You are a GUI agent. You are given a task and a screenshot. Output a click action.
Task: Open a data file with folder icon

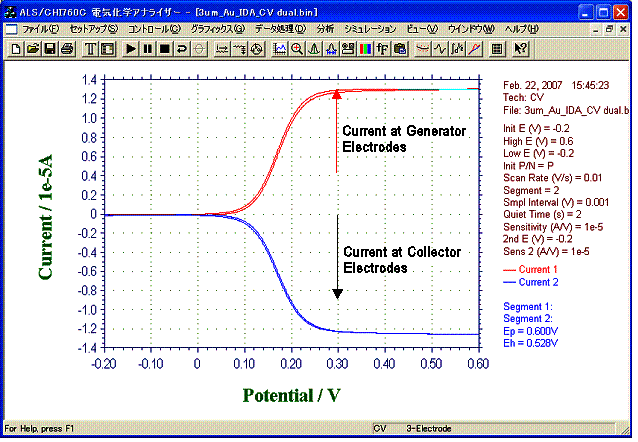pyautogui.click(x=32, y=48)
